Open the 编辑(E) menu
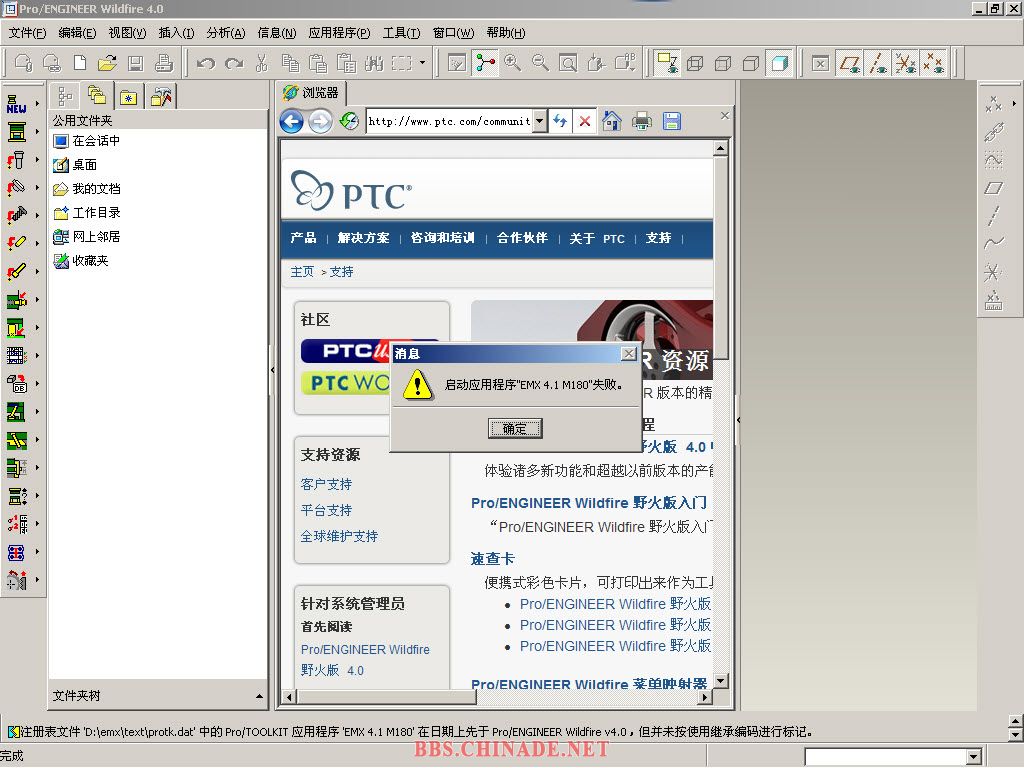 (x=76, y=33)
